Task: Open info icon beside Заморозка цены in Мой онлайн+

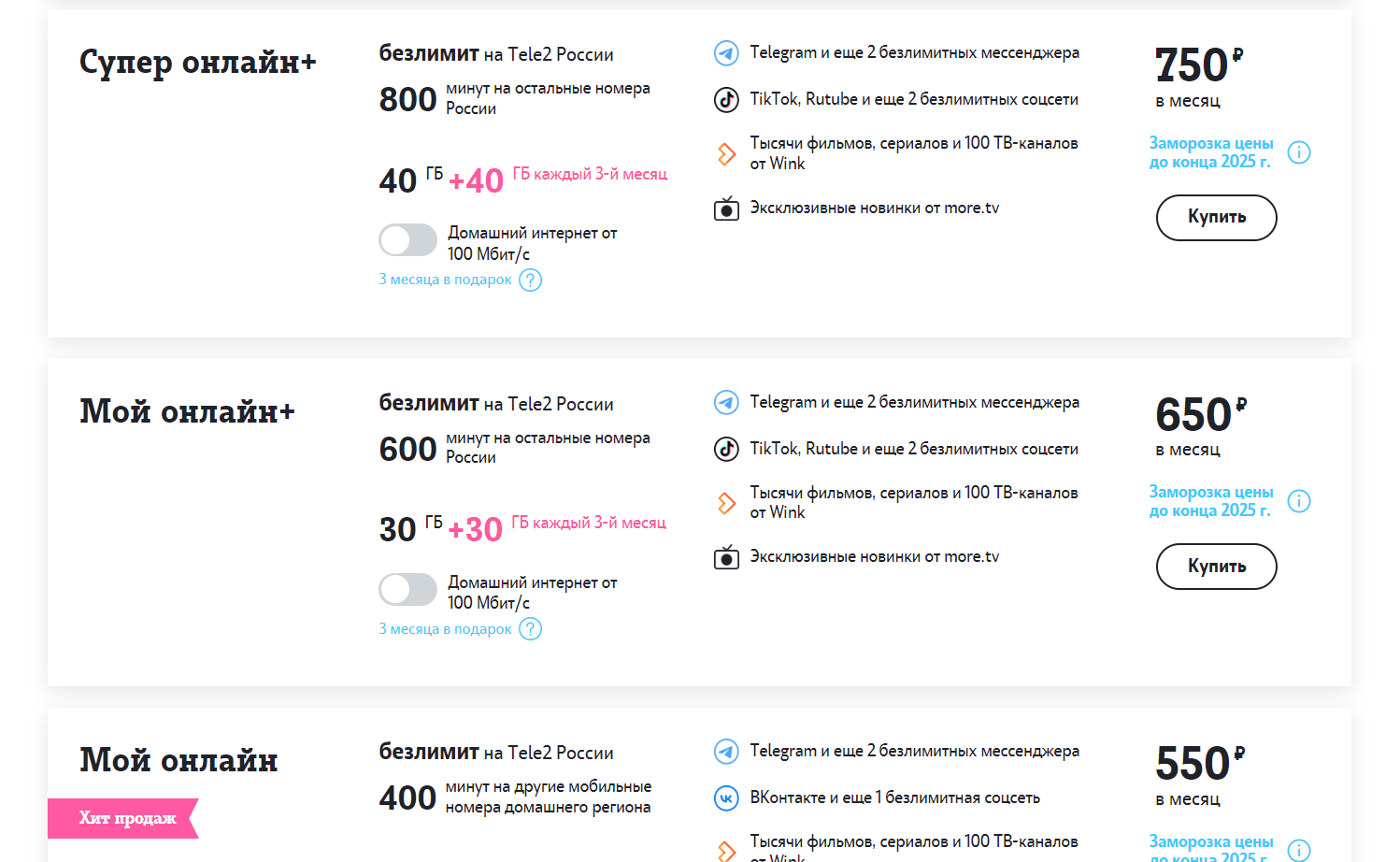Action: [x=1299, y=501]
